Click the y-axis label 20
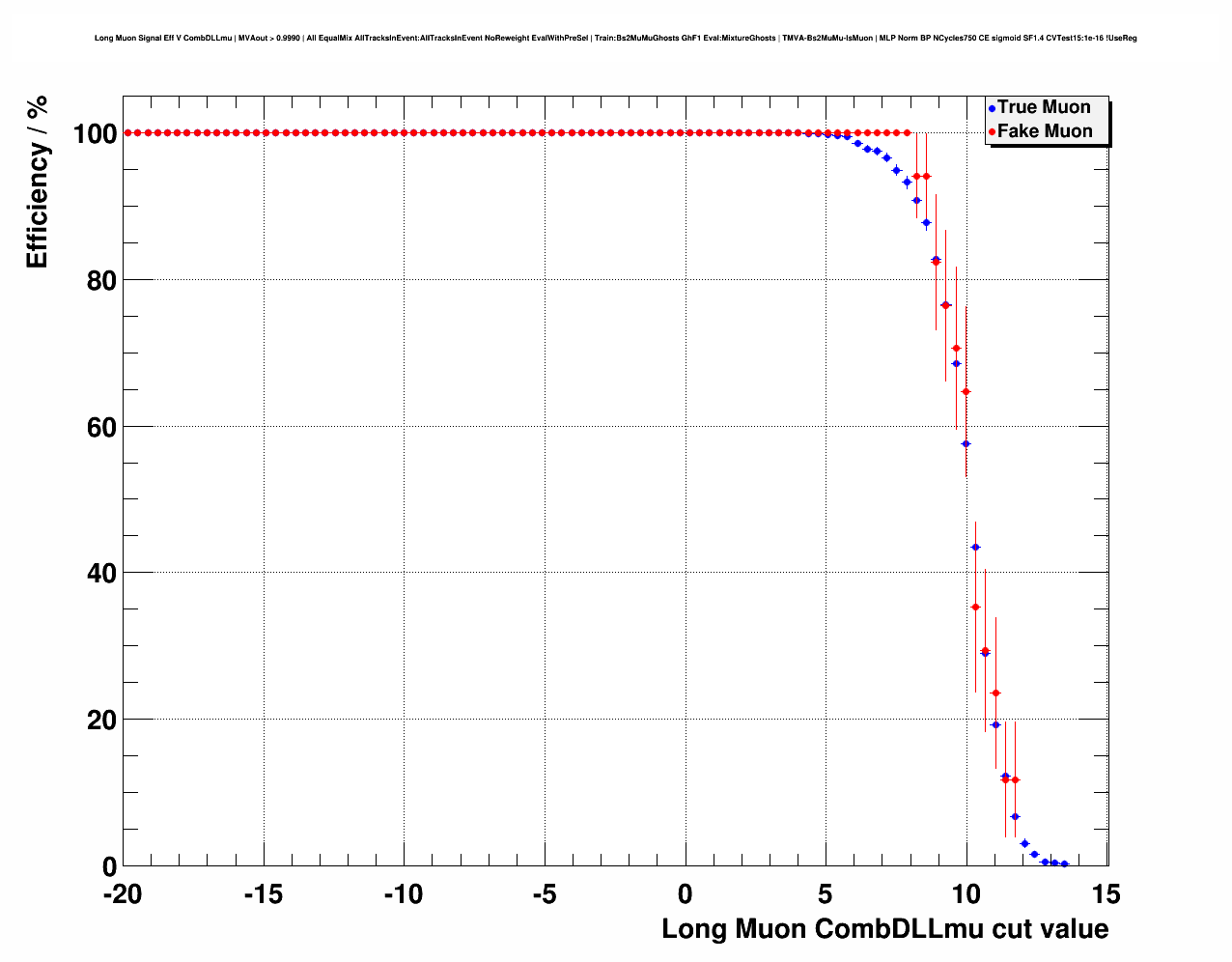Image resolution: width=1232 pixels, height=962 pixels. [x=102, y=721]
